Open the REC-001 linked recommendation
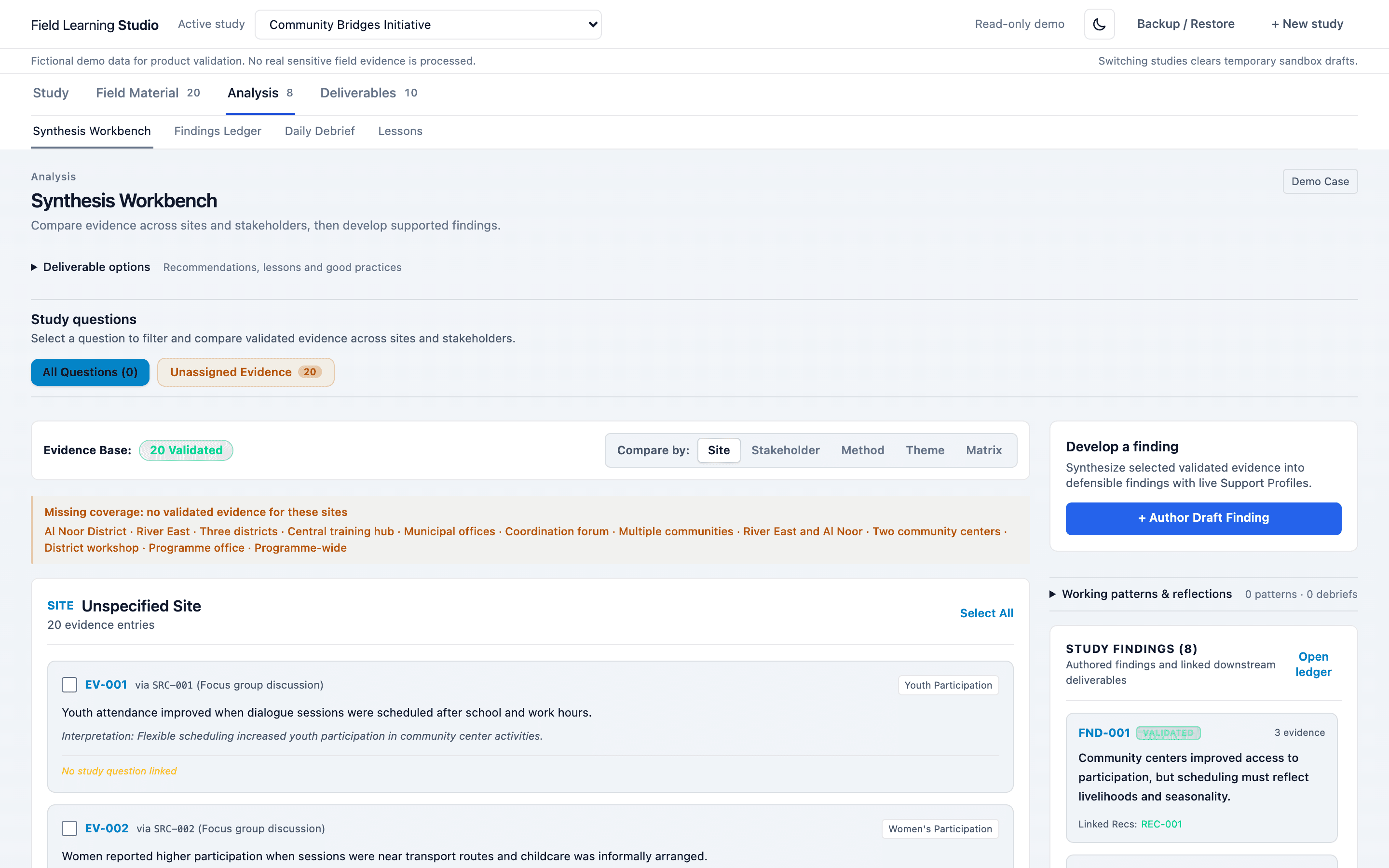Viewport: 1389px width, 868px height. [1161, 824]
